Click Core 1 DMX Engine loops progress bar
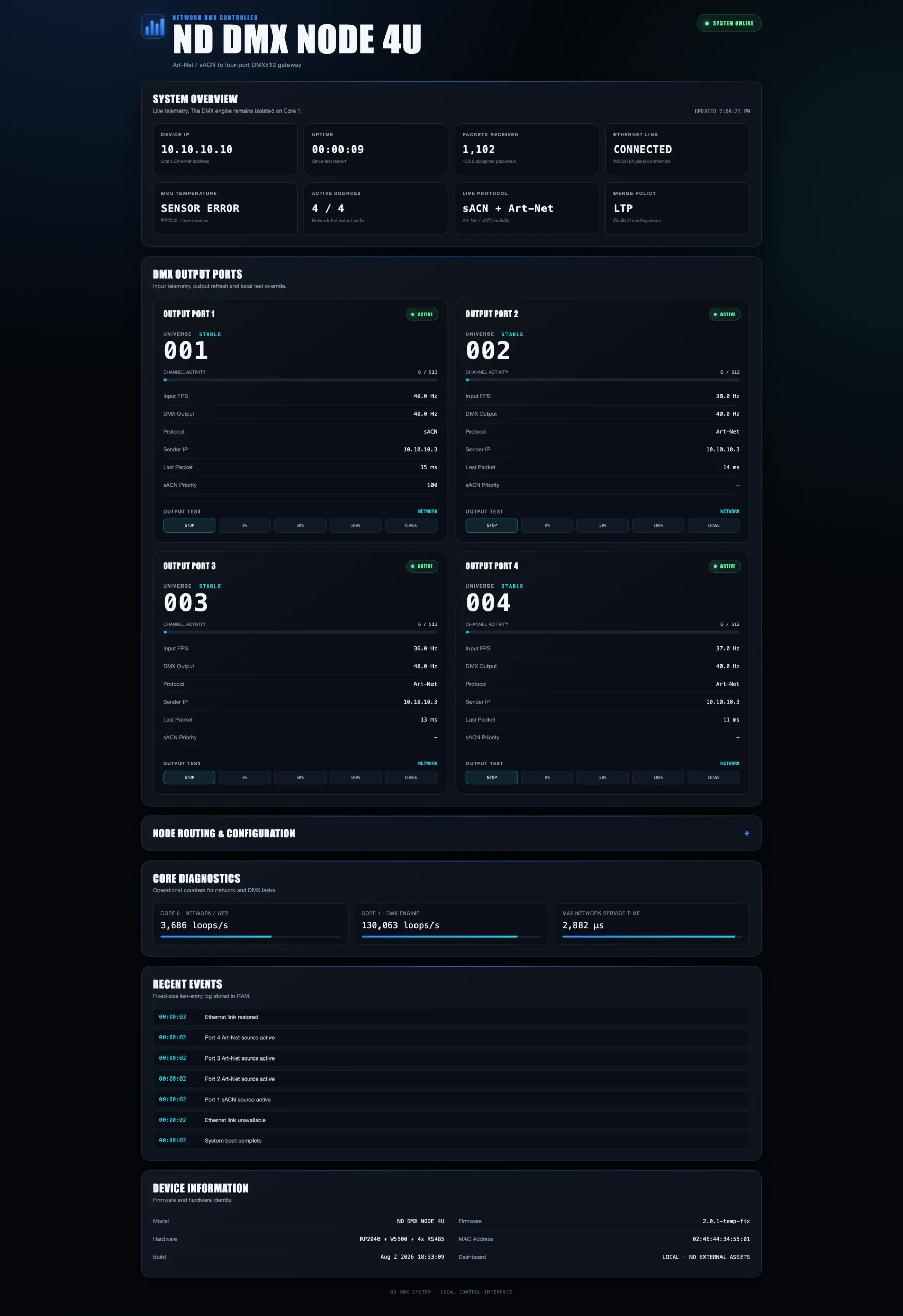Viewport: 903px width, 1316px height. coord(451,937)
